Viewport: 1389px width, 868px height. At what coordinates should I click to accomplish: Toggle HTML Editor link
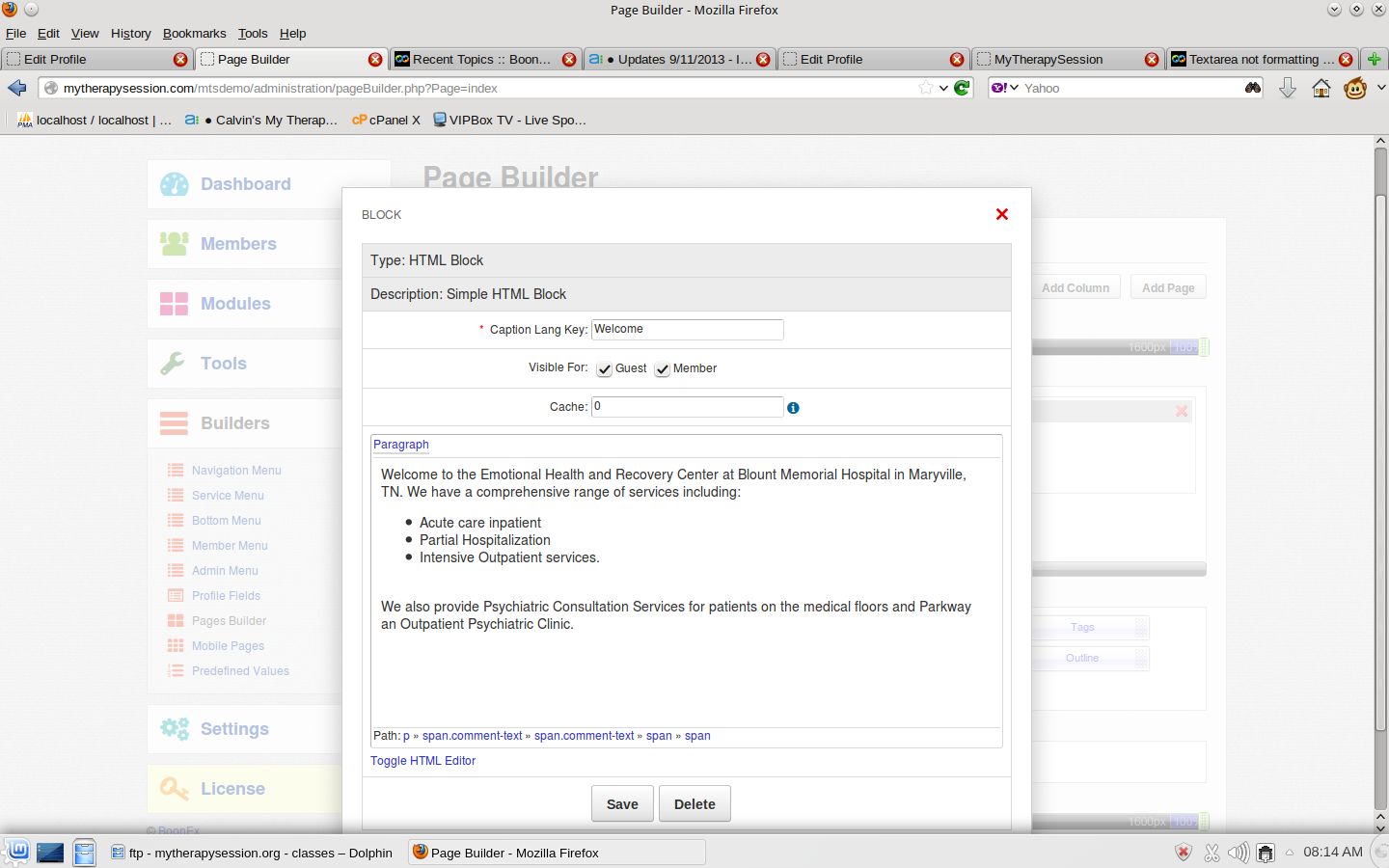pos(422,761)
